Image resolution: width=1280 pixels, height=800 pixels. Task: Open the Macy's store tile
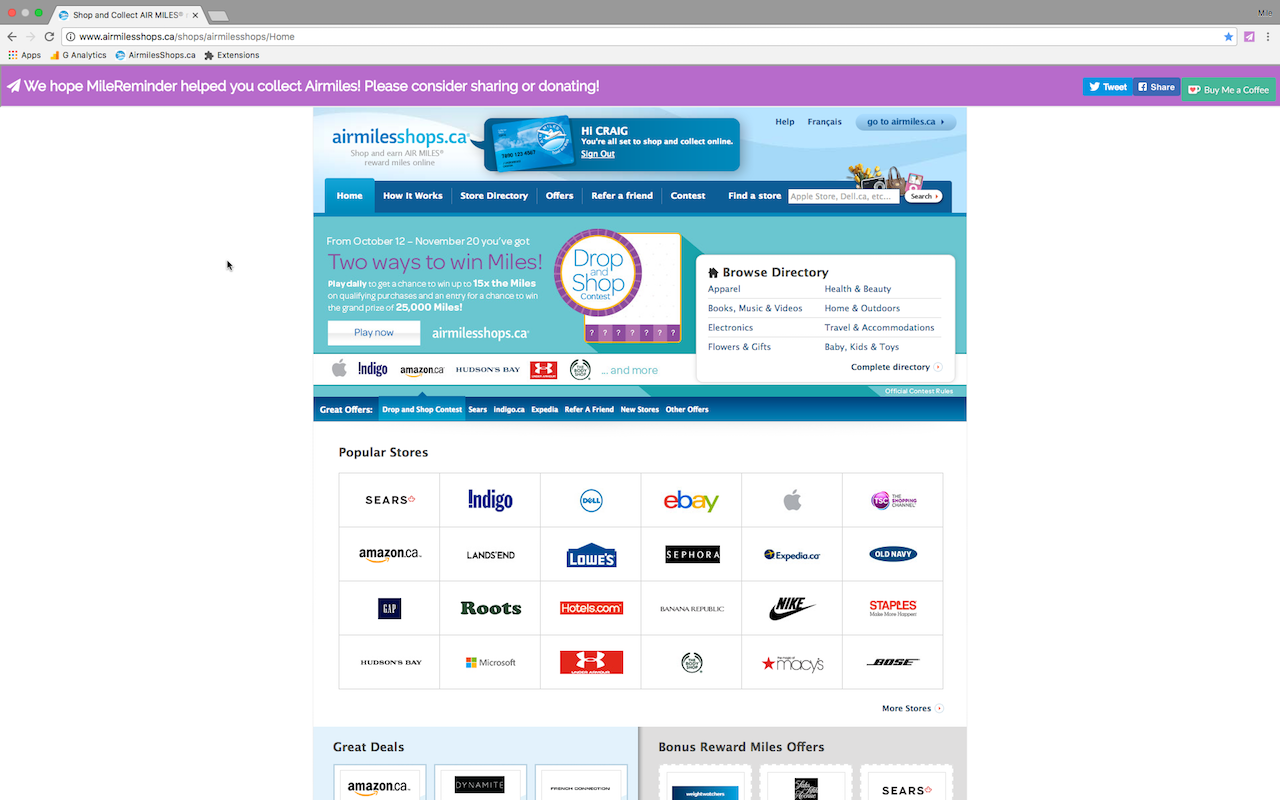(x=792, y=662)
